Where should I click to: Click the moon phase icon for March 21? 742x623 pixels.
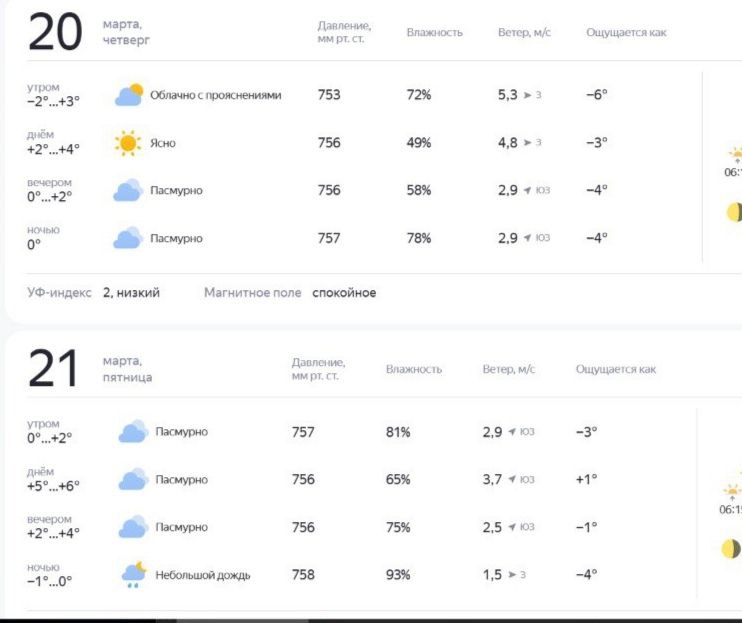(x=732, y=549)
